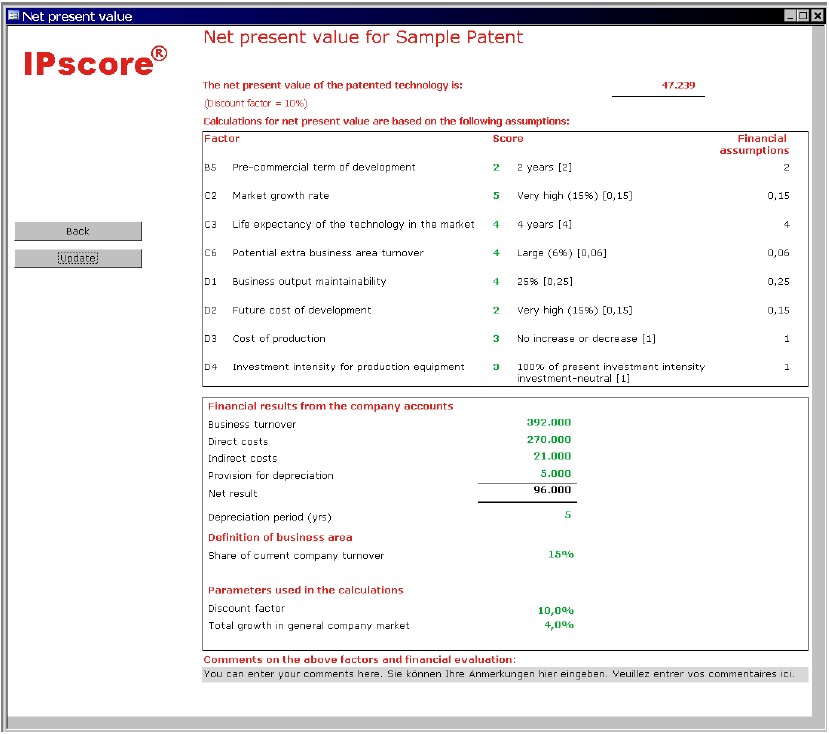
Task: Click the Share of current company turnover percentage
Action: (560, 555)
